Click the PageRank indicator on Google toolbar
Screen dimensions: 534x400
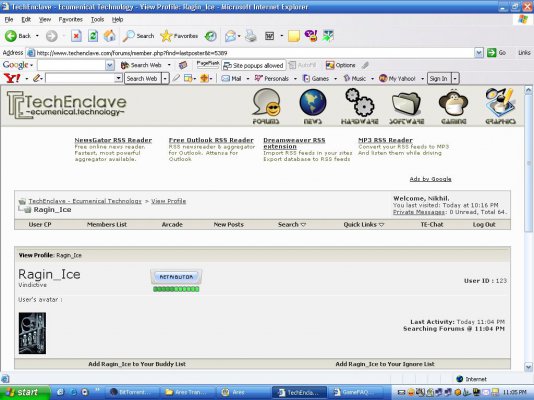[208, 65]
